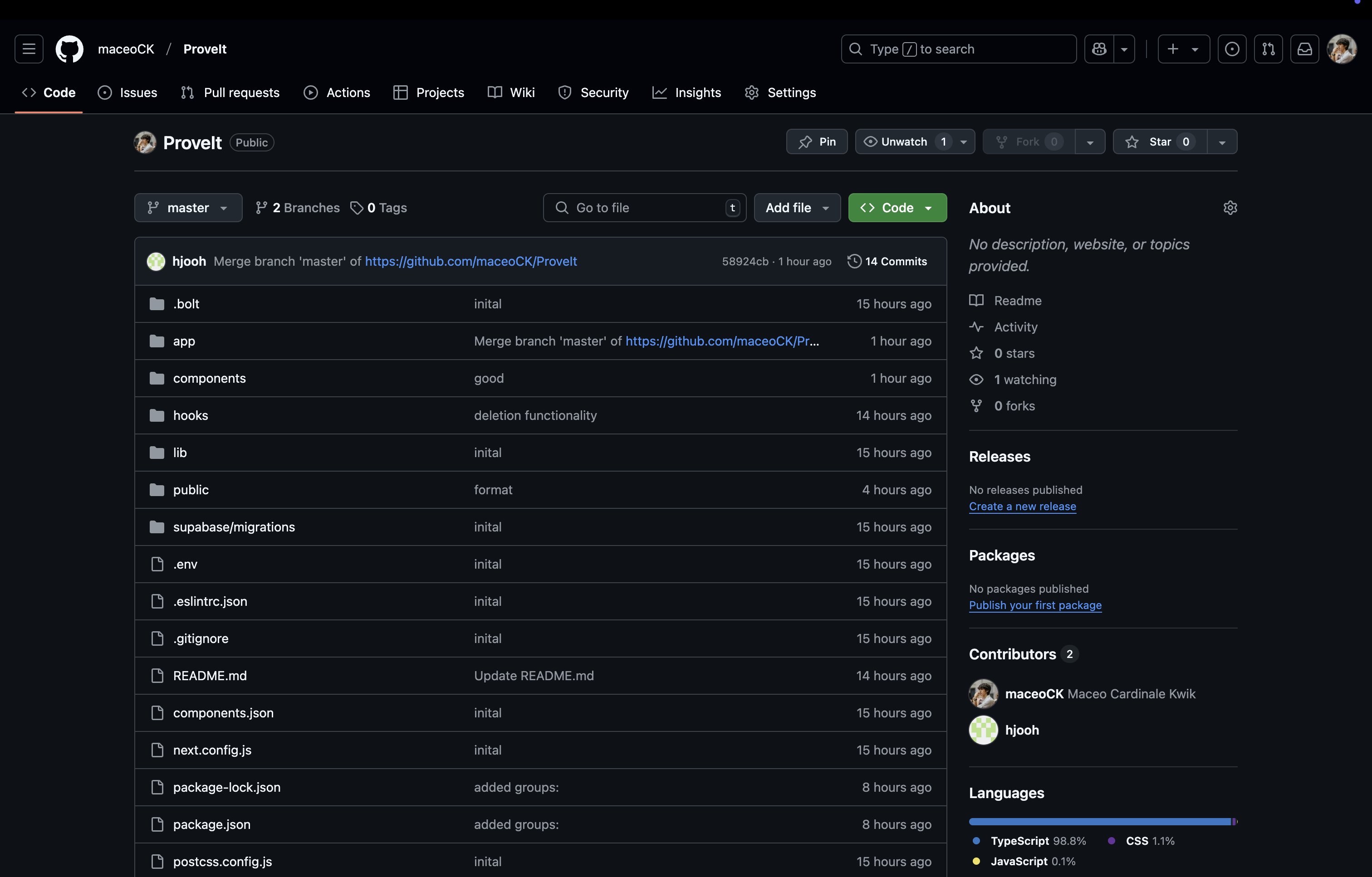The image size is (1372, 877).
Task: Open the green Code dropdown
Action: [897, 208]
